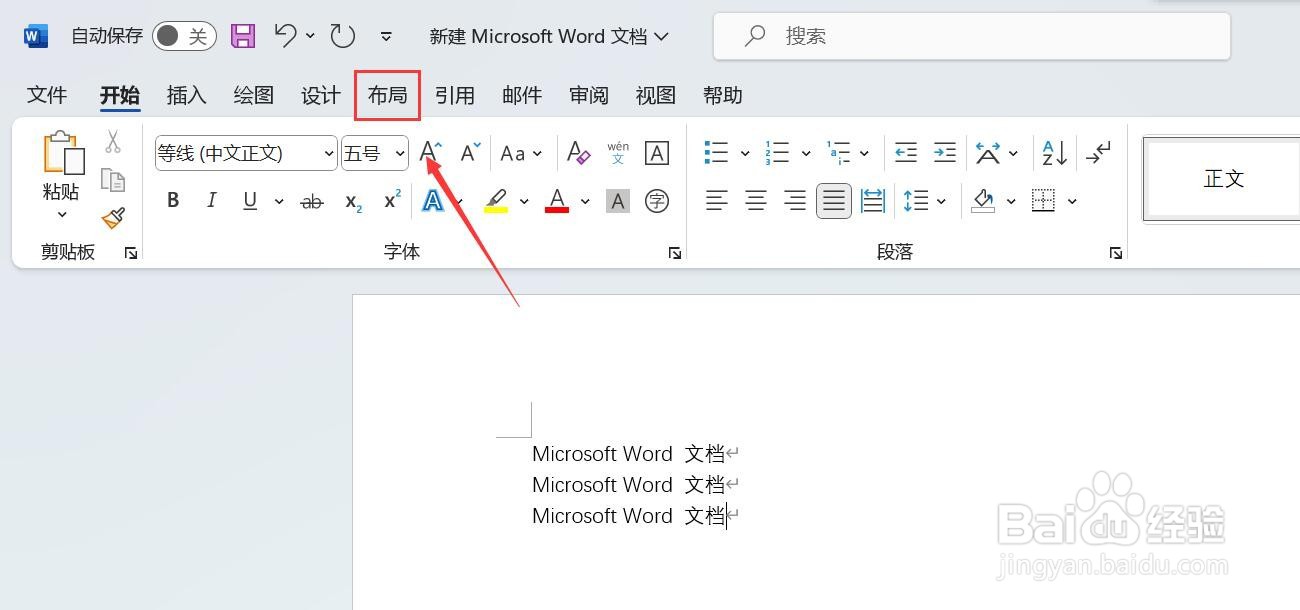Screen dimensions: 1300x610
Task: Switch to the 布局 ribbon tab
Action: pos(387,95)
